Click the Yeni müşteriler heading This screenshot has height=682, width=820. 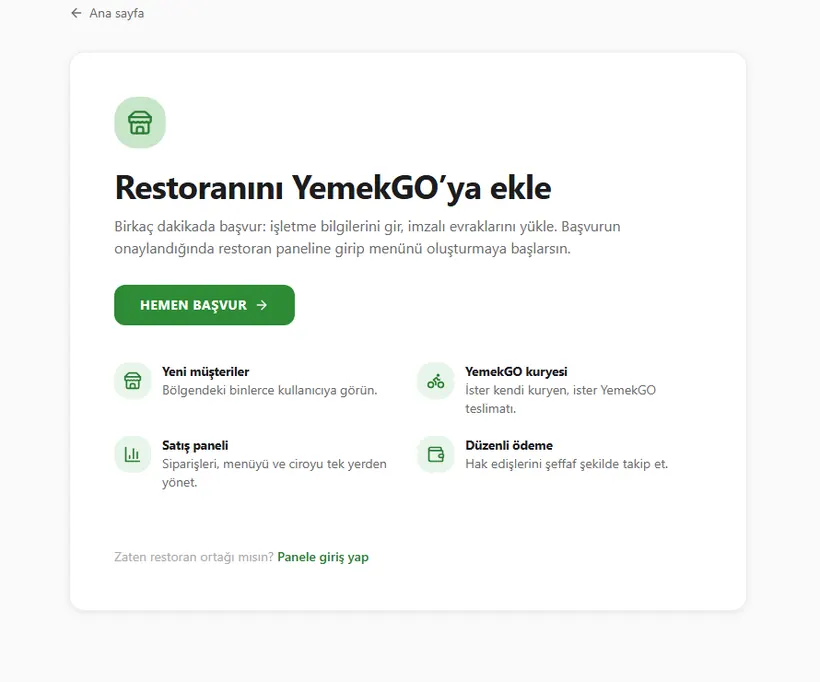[x=206, y=372]
